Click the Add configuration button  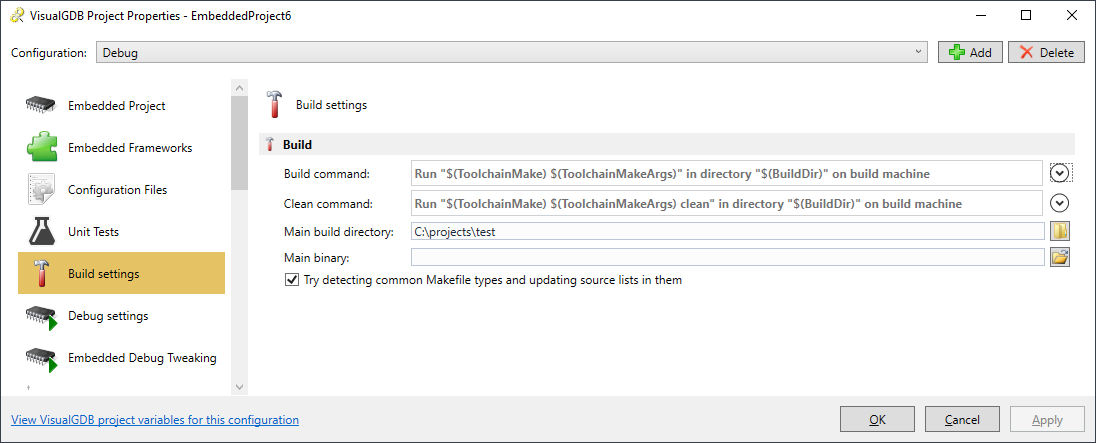click(970, 52)
